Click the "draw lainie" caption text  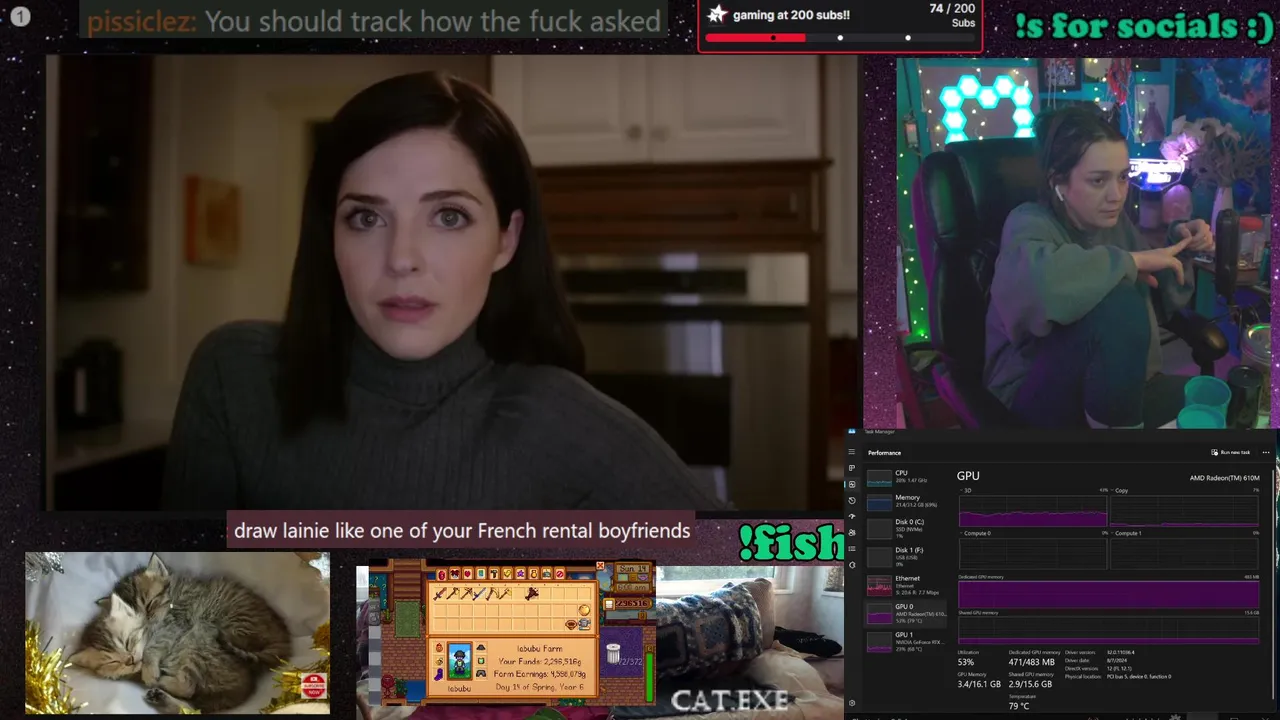(461, 531)
